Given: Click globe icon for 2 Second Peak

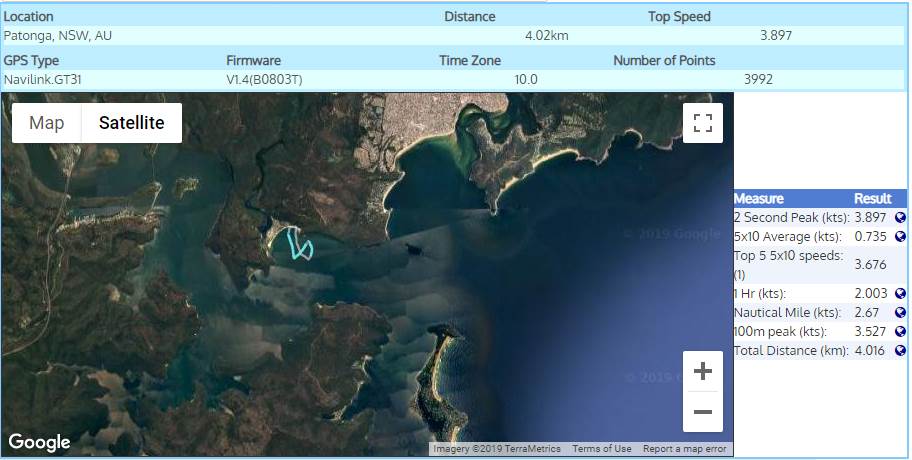Looking at the screenshot, I should pyautogui.click(x=900, y=217).
